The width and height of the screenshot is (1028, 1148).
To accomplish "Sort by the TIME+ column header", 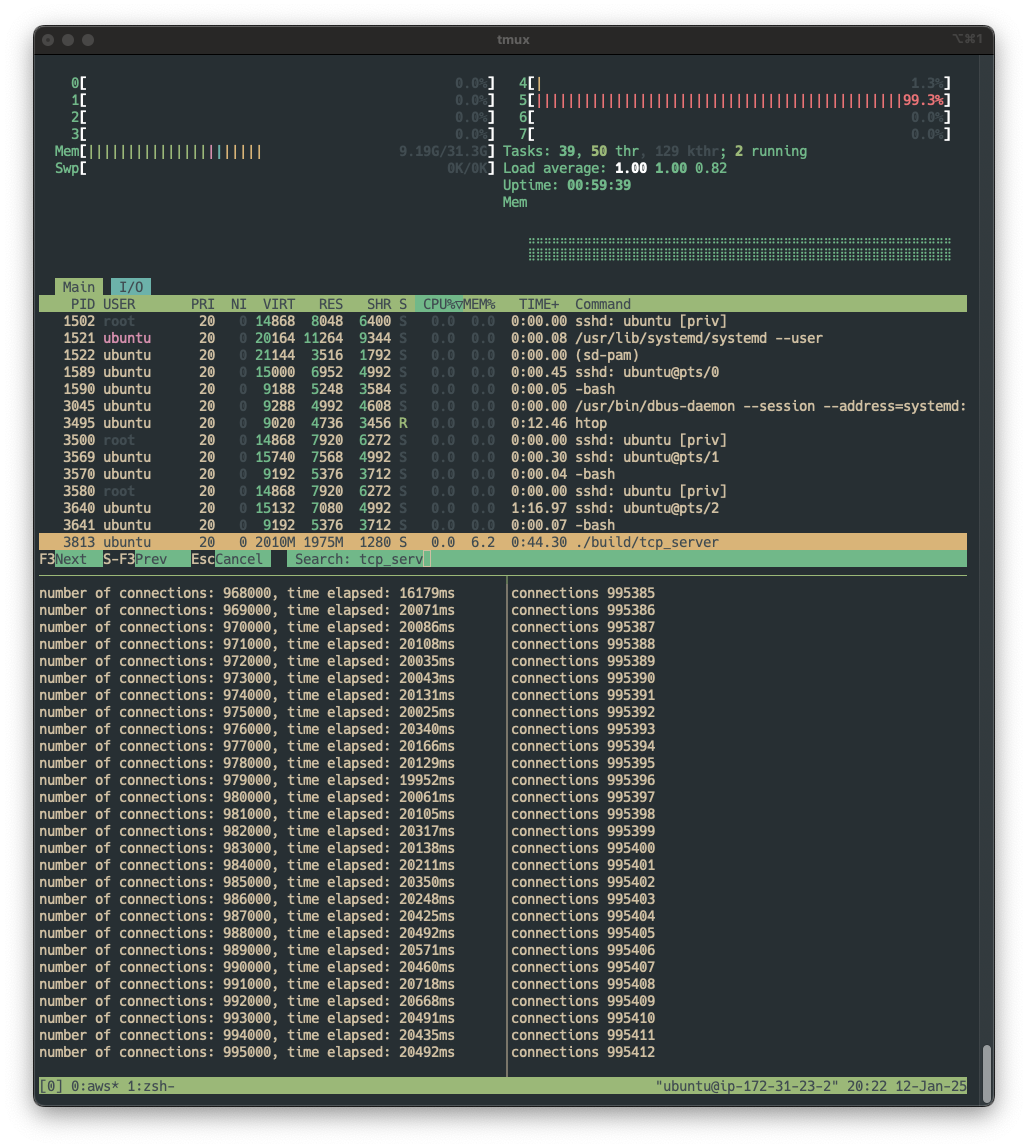I will pos(538,304).
